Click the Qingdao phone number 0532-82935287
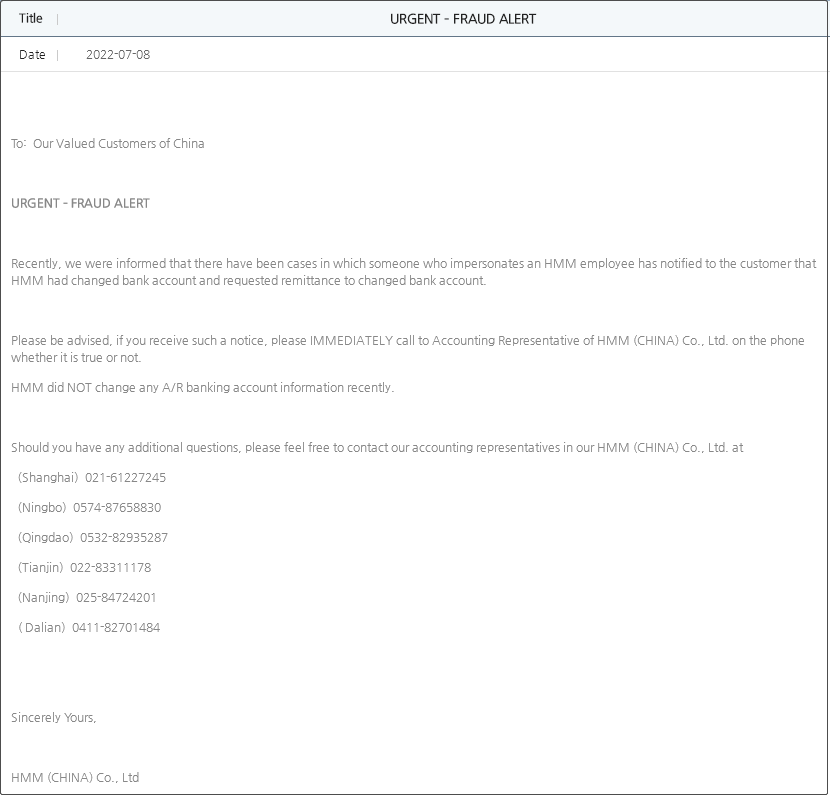This screenshot has width=830, height=797. click(124, 538)
